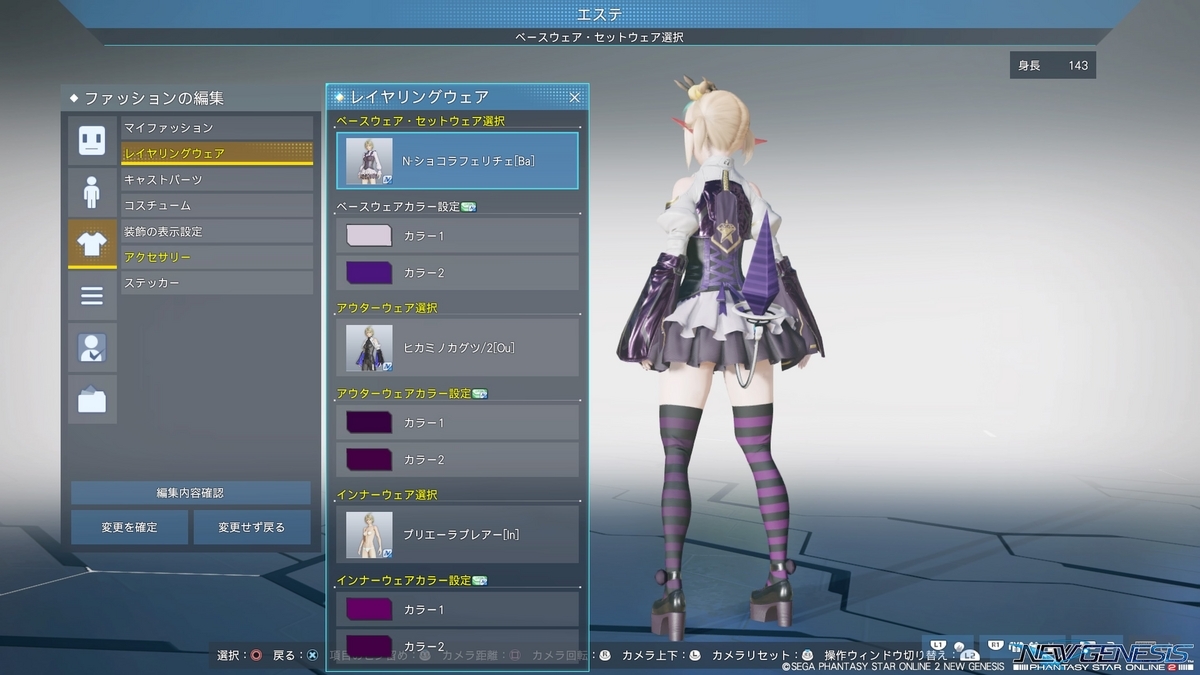Click the ファッションの編集 panel title
This screenshot has height=675, width=1200.
[x=154, y=98]
